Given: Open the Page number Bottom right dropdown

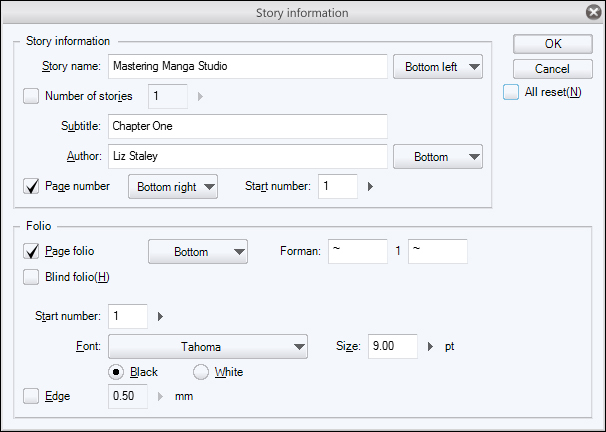Looking at the screenshot, I should point(173,187).
